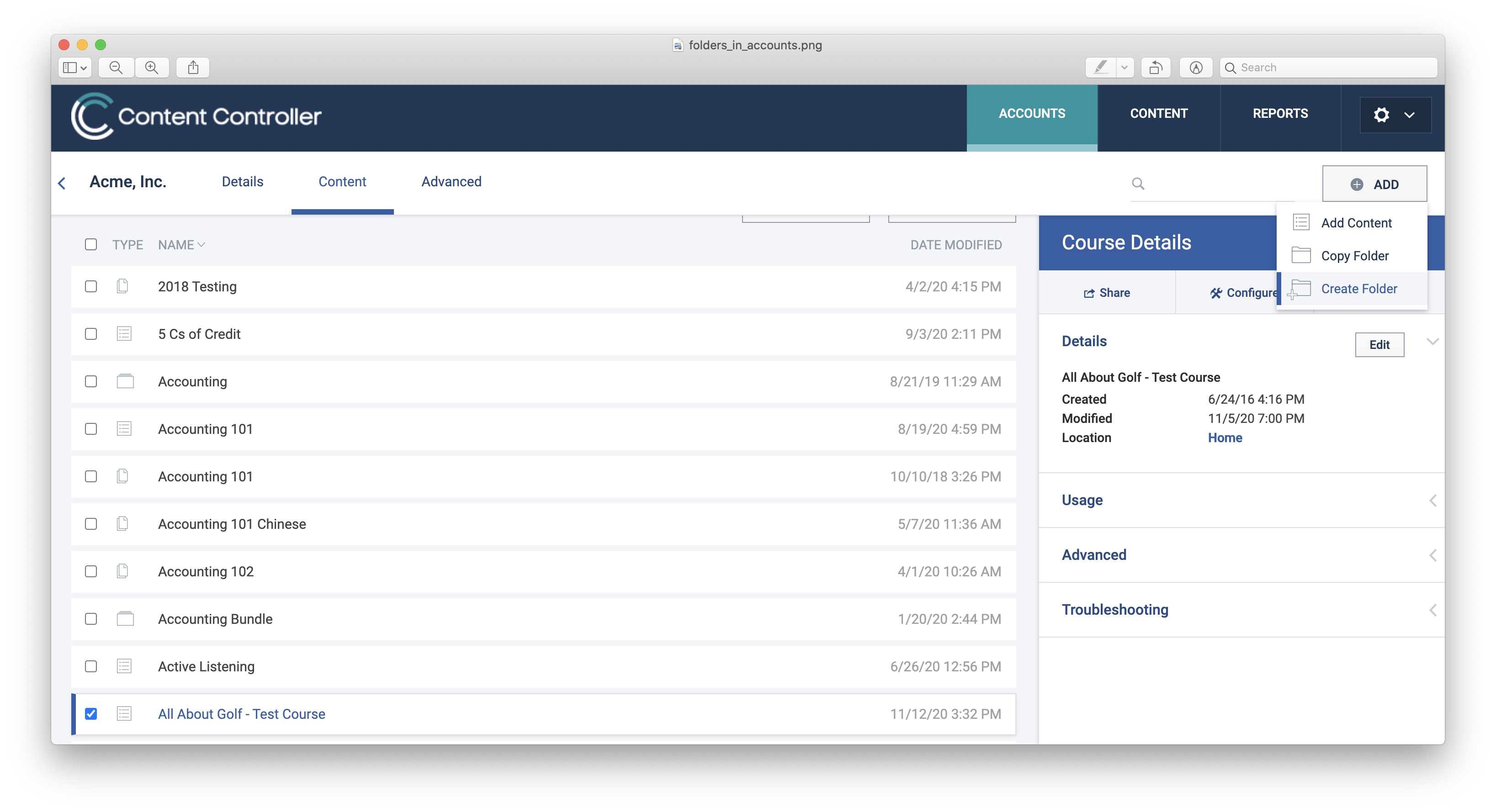The image size is (1496, 812).
Task: Click the icon for Accounting 101 Chinese
Action: click(x=122, y=523)
